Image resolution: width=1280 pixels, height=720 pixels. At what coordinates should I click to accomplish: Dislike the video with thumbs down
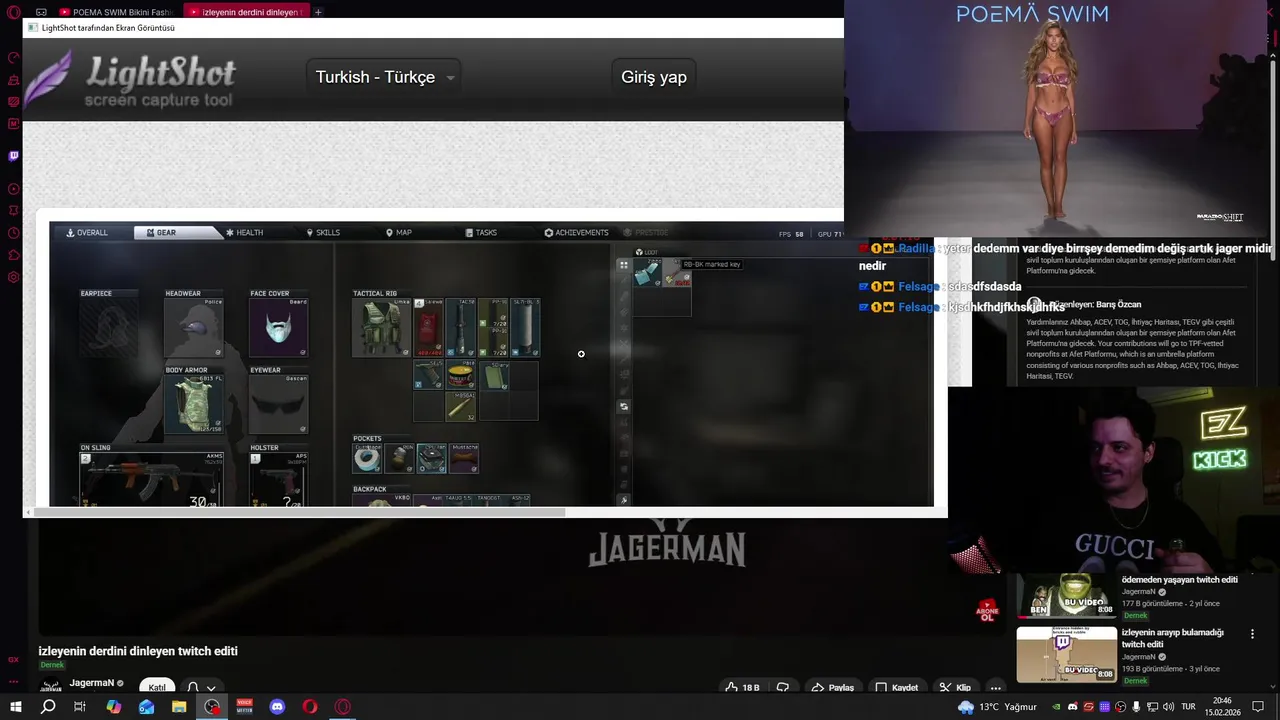tap(783, 687)
